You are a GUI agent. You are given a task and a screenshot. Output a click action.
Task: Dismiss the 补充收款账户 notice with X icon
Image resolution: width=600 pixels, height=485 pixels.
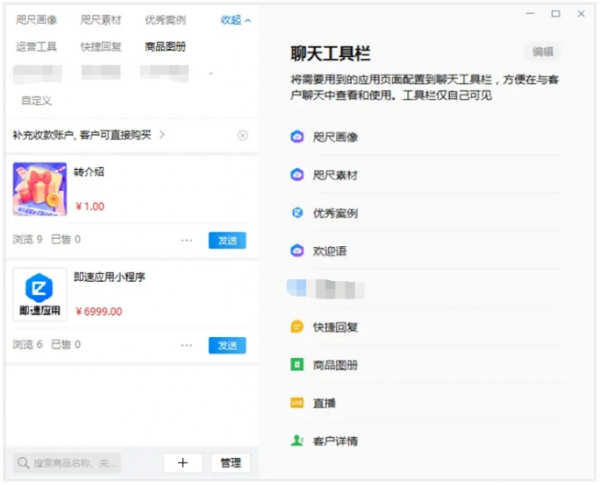pos(243,135)
